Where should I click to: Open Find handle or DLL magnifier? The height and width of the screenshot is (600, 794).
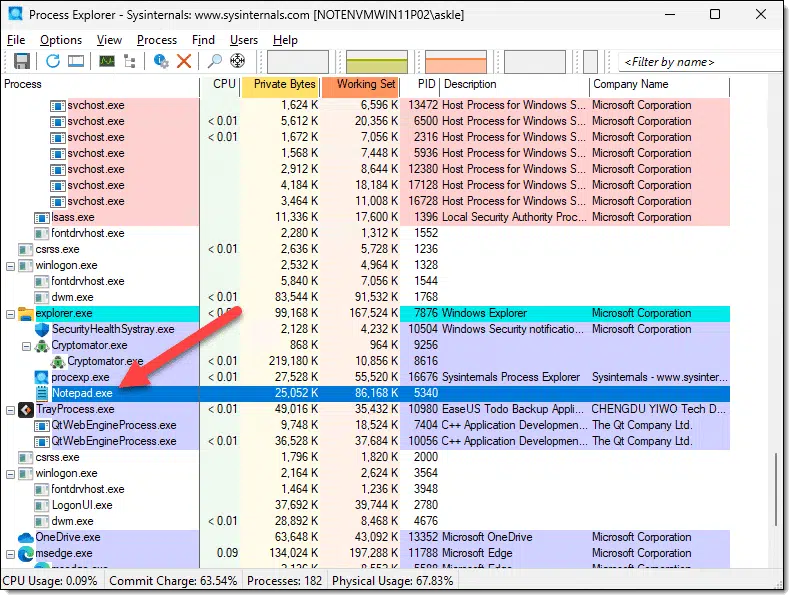point(215,61)
